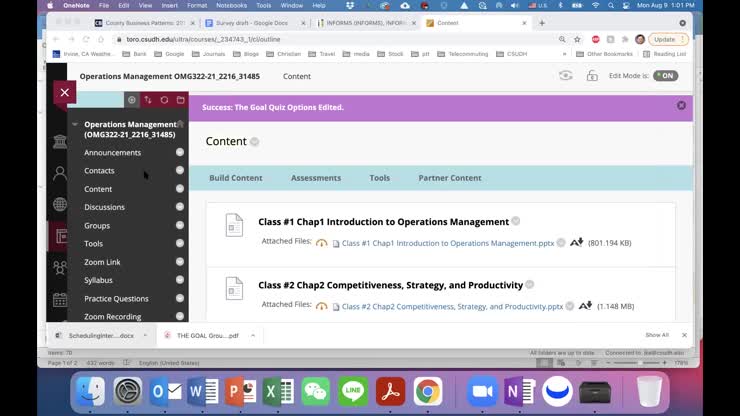The image size is (740, 416).
Task: Click the add menu item plus icon
Action: (x=132, y=100)
